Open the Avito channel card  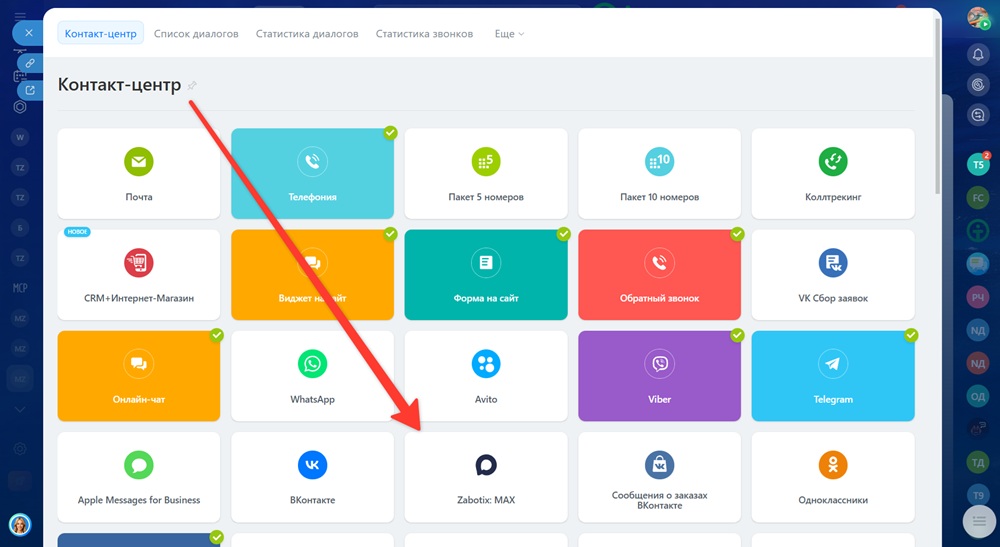tap(486, 376)
